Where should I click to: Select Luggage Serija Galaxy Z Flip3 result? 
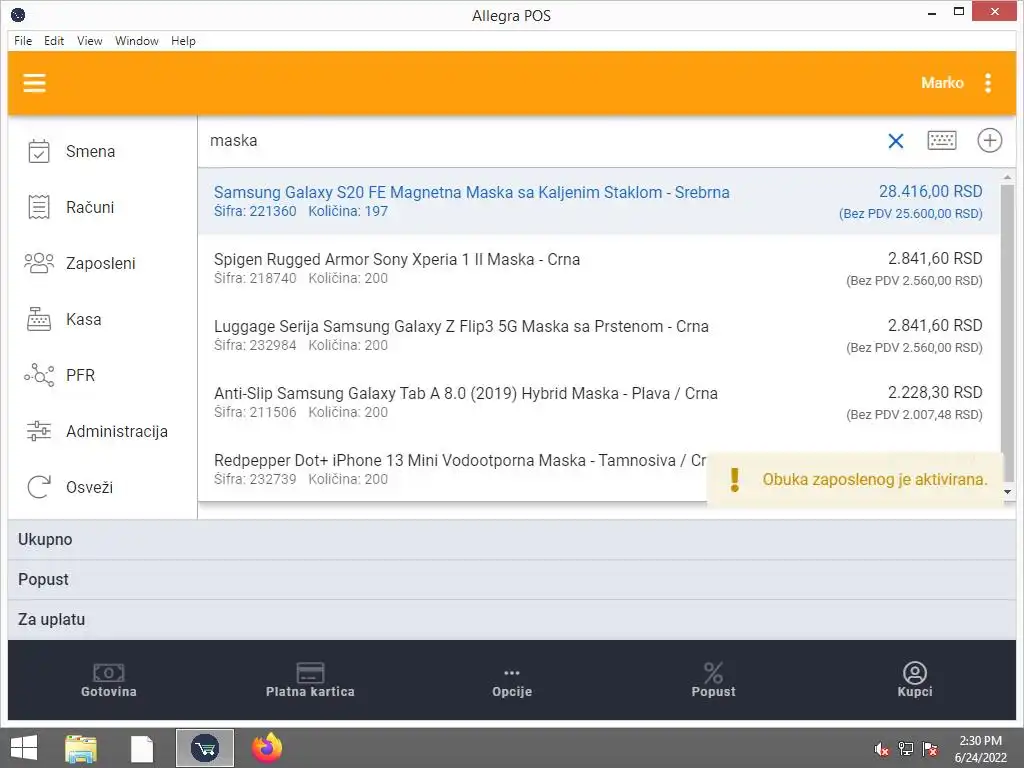598,335
